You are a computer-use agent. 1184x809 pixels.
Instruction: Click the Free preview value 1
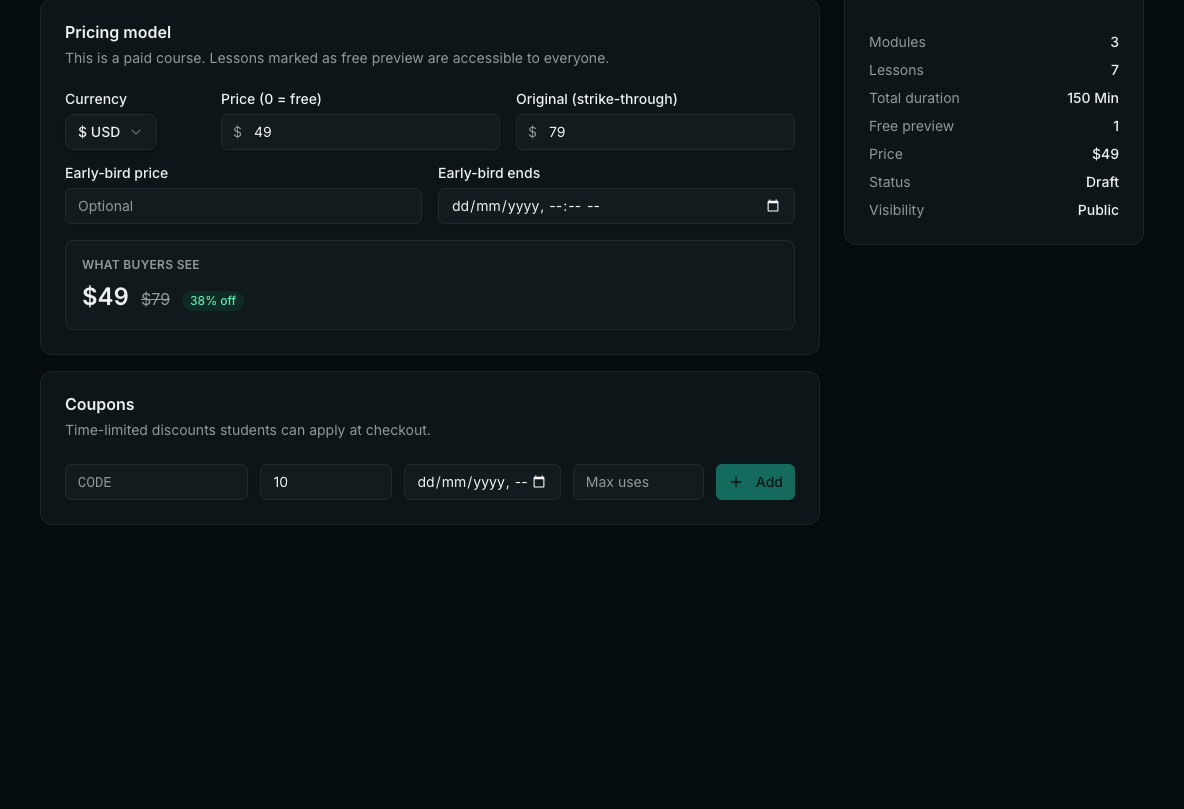tap(1116, 126)
